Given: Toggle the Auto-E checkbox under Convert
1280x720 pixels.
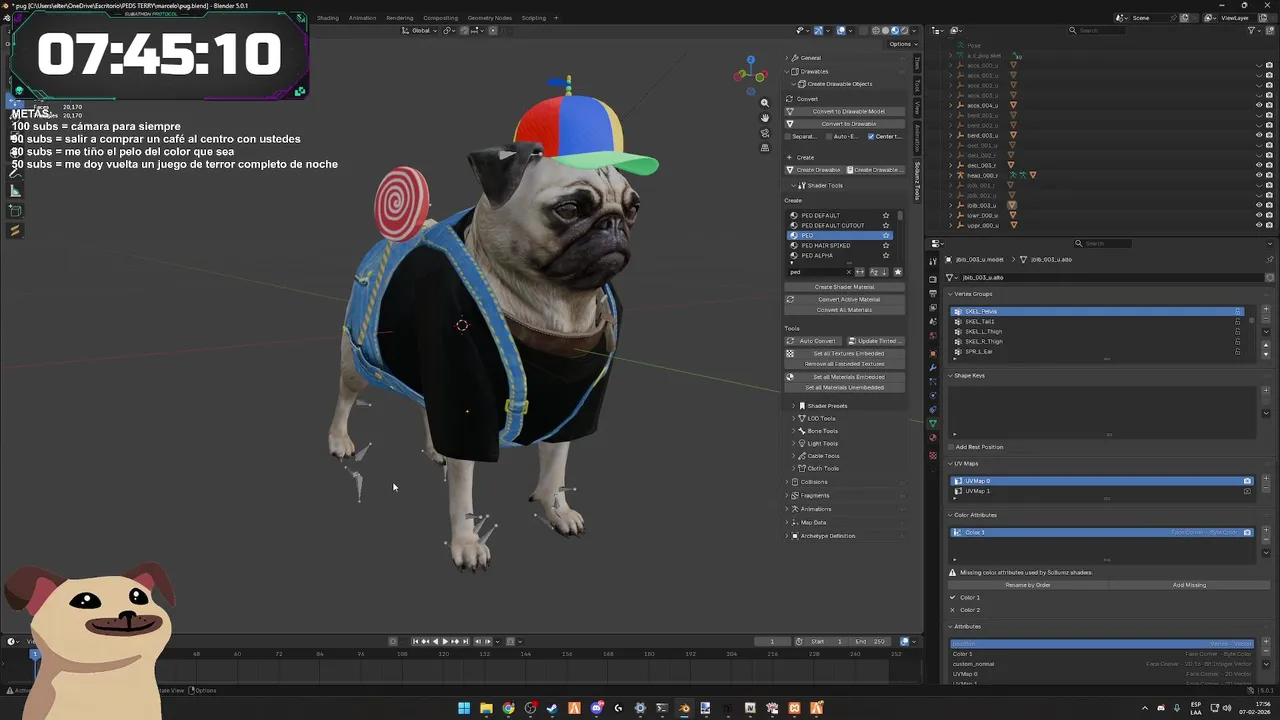Looking at the screenshot, I should pyautogui.click(x=829, y=136).
